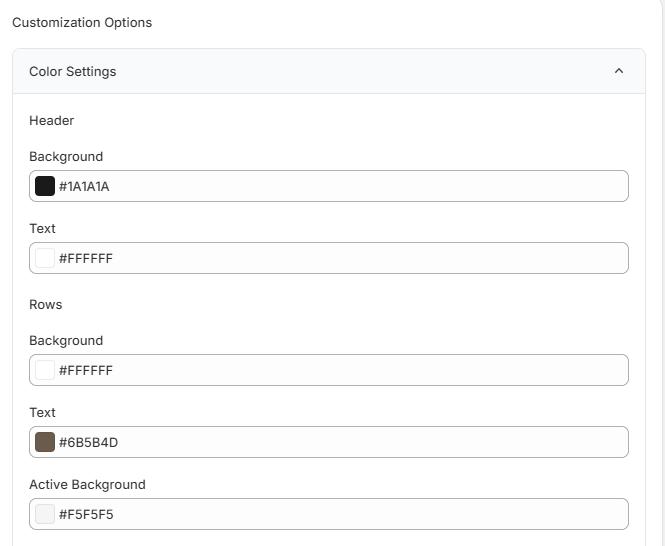The image size is (665, 546).
Task: Click the Customization Options heading
Action: 82,22
